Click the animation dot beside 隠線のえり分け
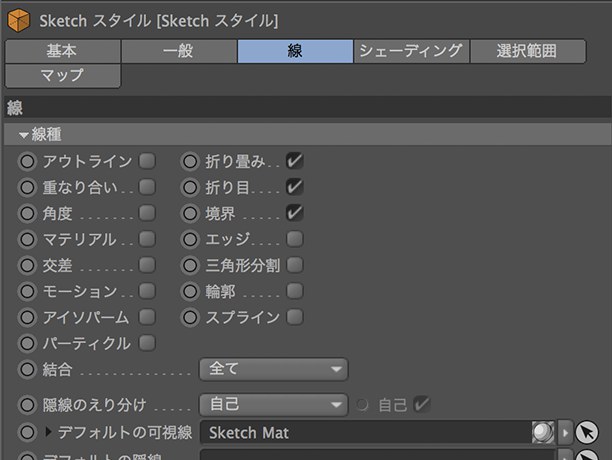 pyautogui.click(x=27, y=405)
